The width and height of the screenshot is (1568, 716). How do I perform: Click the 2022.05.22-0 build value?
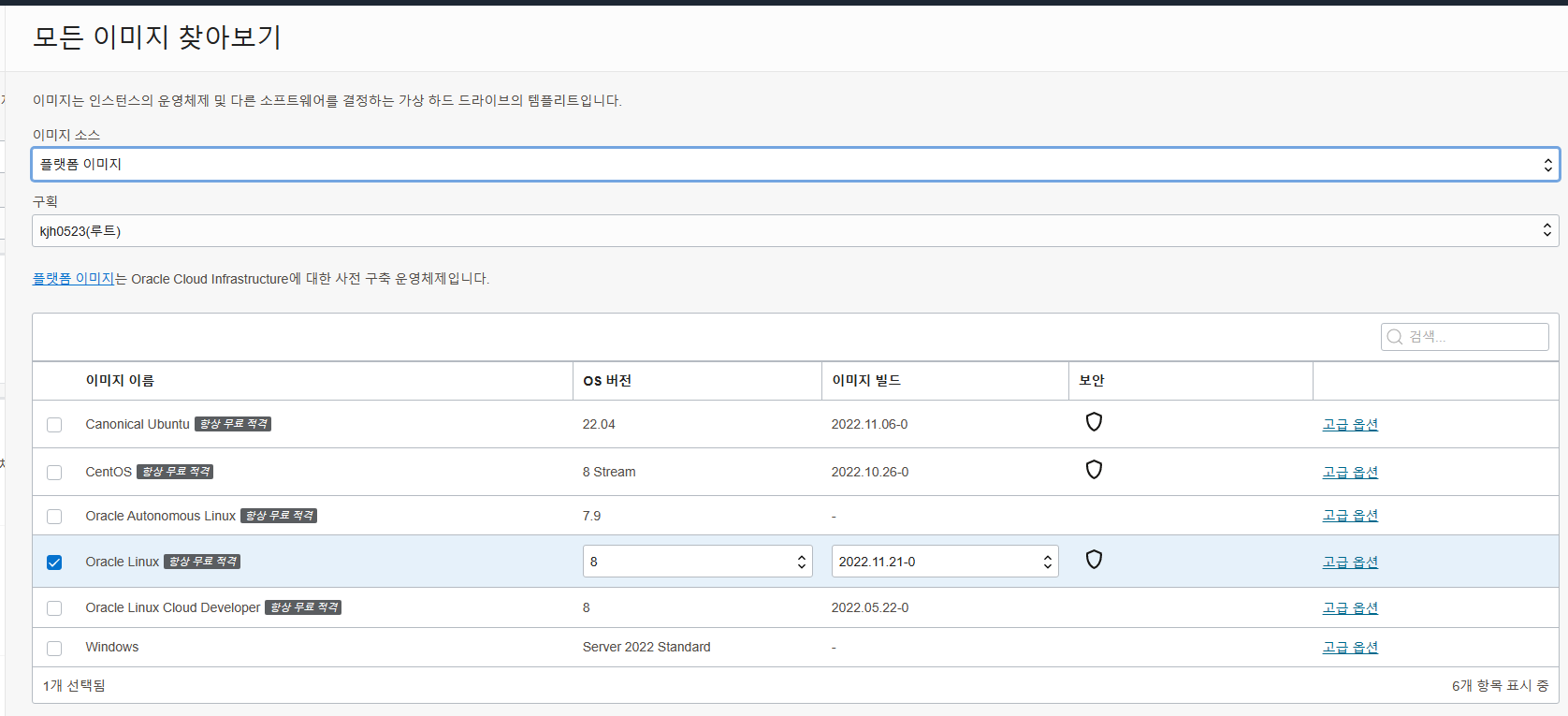pyautogui.click(x=870, y=607)
